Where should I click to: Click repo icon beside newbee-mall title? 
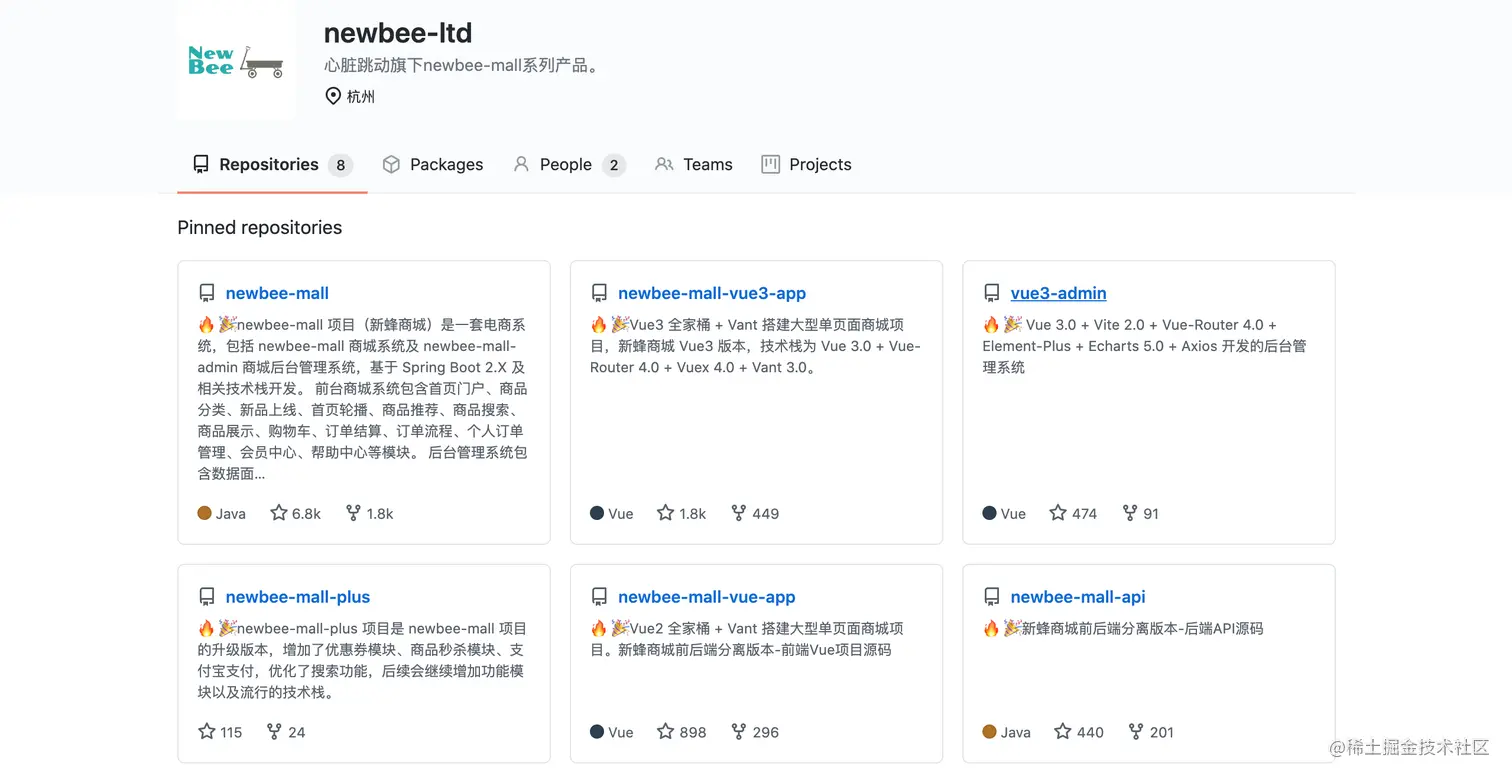pos(207,293)
